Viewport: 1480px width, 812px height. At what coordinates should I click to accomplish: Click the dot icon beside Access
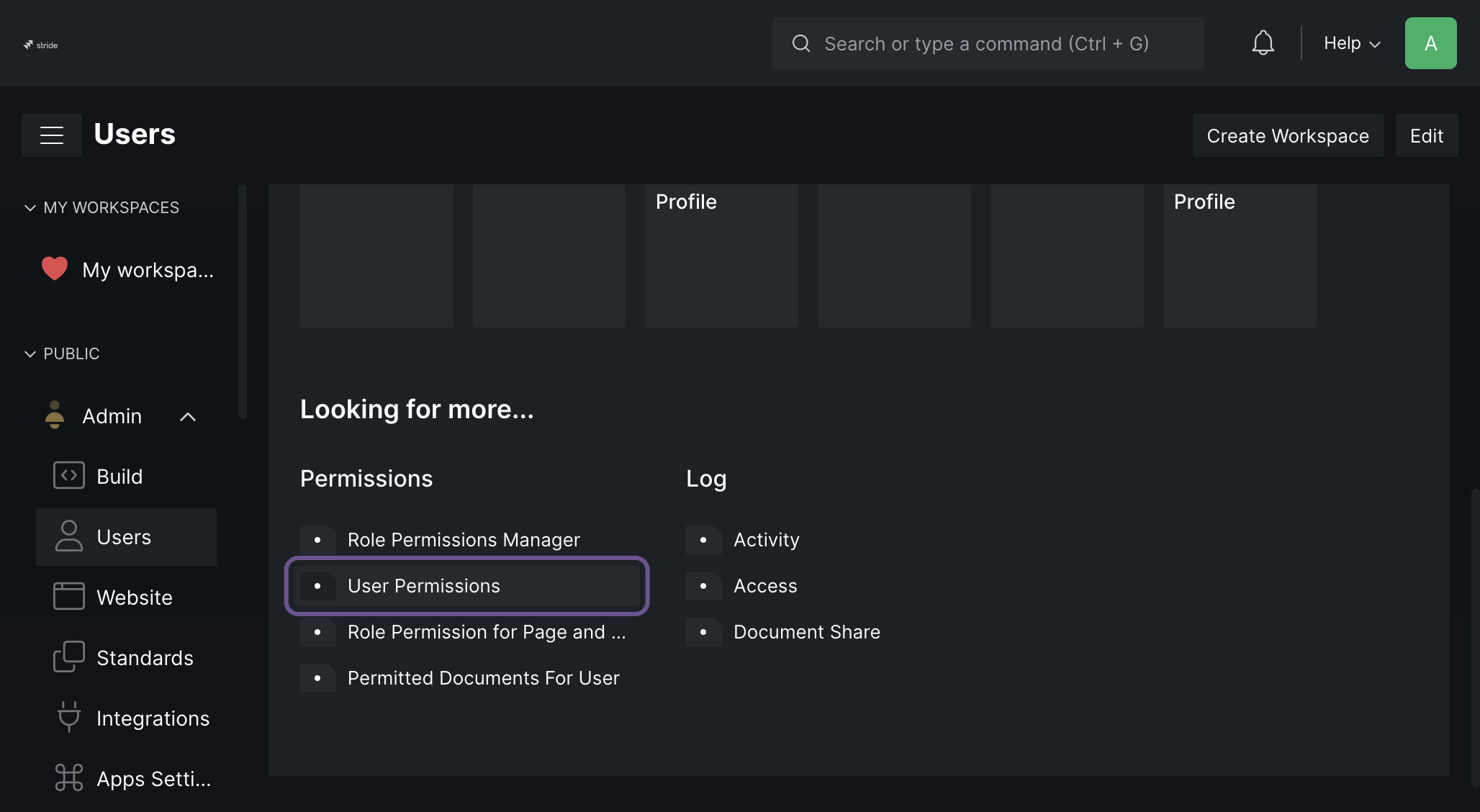click(703, 586)
